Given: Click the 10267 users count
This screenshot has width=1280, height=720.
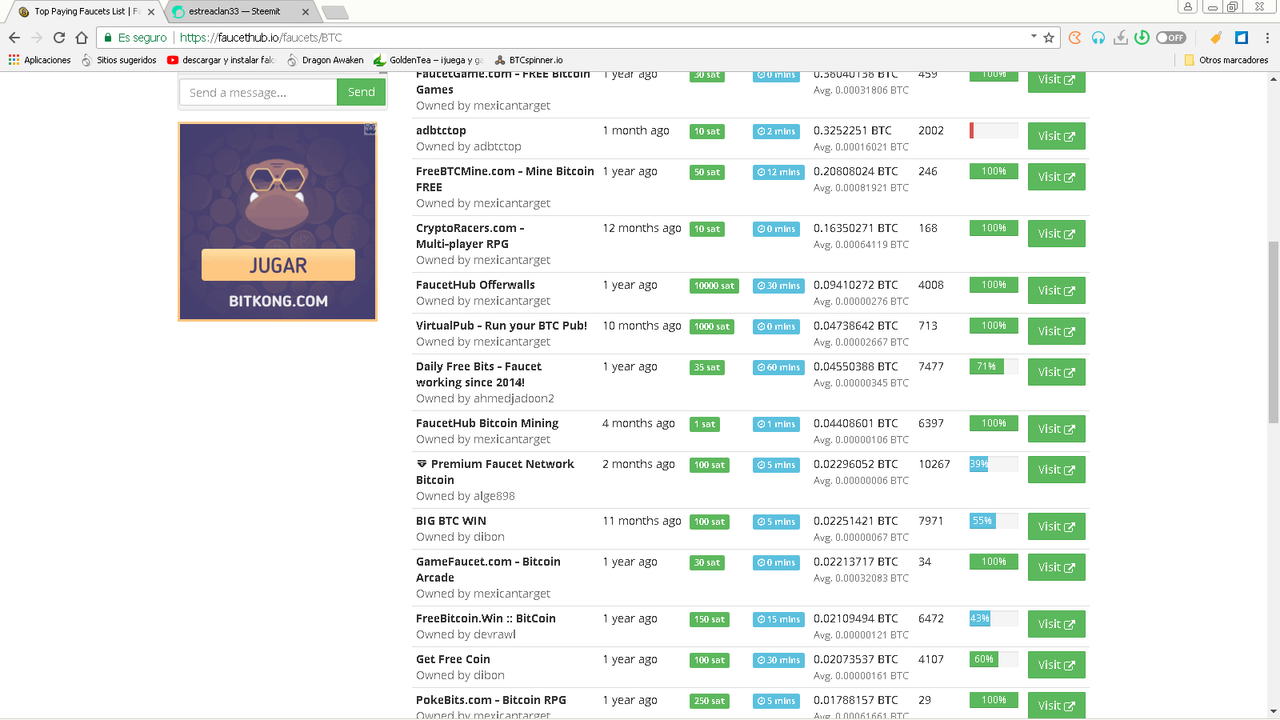Looking at the screenshot, I should tap(934, 464).
